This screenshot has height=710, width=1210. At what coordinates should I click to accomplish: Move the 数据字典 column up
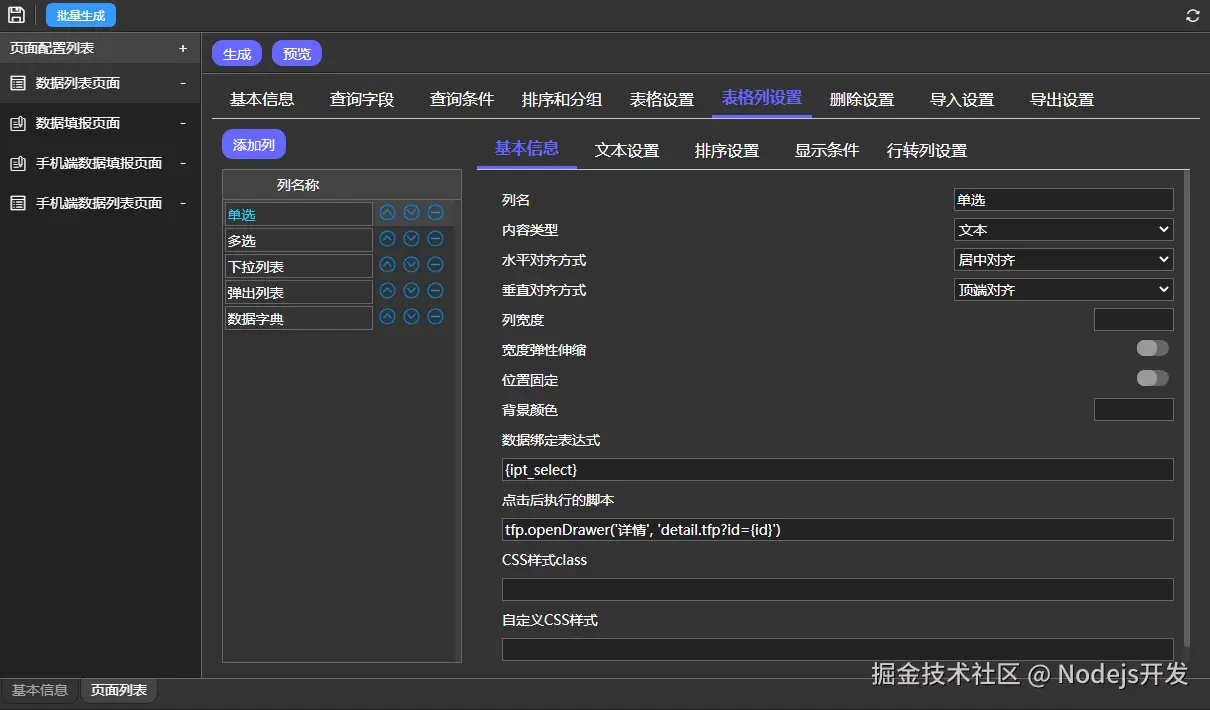tap(387, 317)
